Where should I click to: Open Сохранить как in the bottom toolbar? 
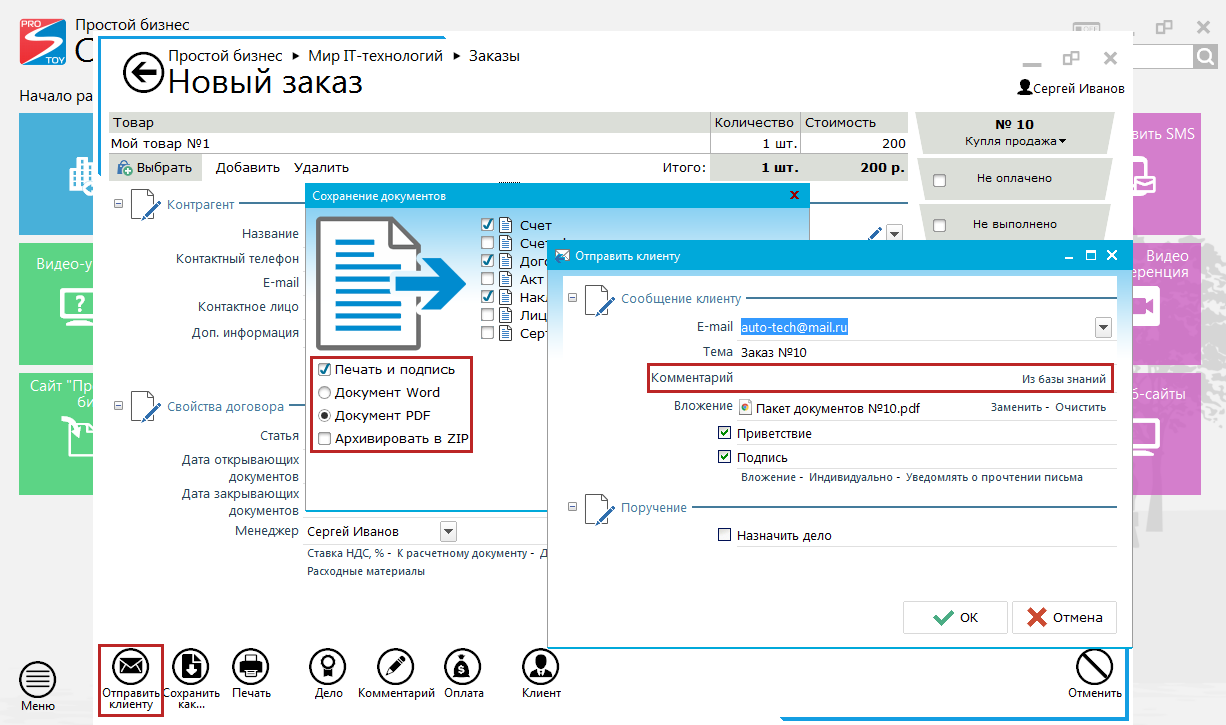pyautogui.click(x=191, y=666)
